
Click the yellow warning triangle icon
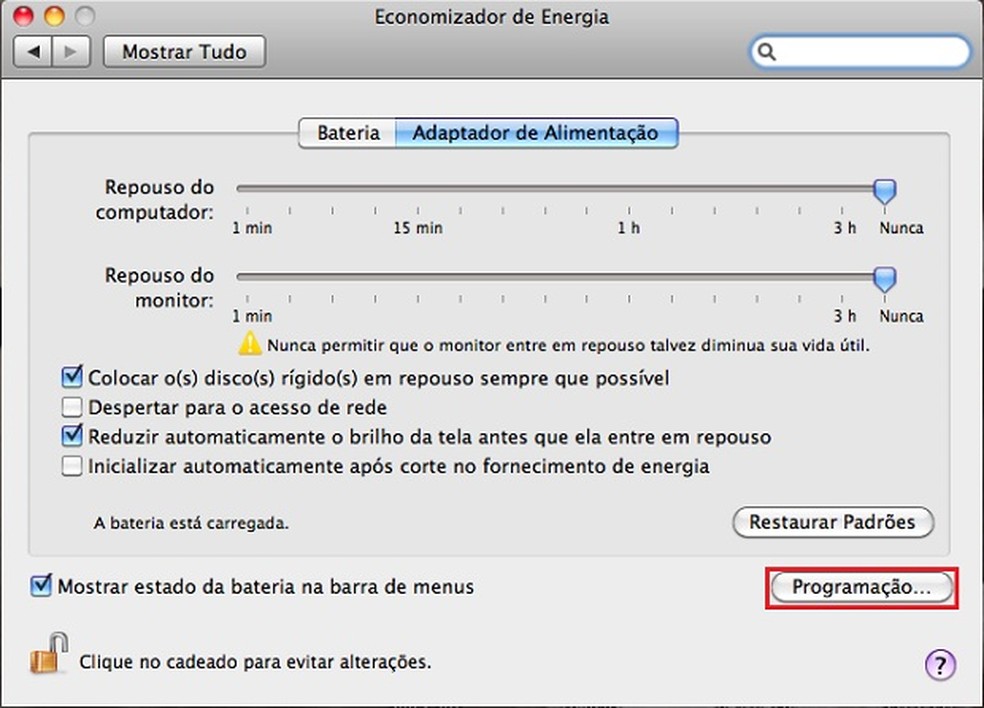[250, 343]
